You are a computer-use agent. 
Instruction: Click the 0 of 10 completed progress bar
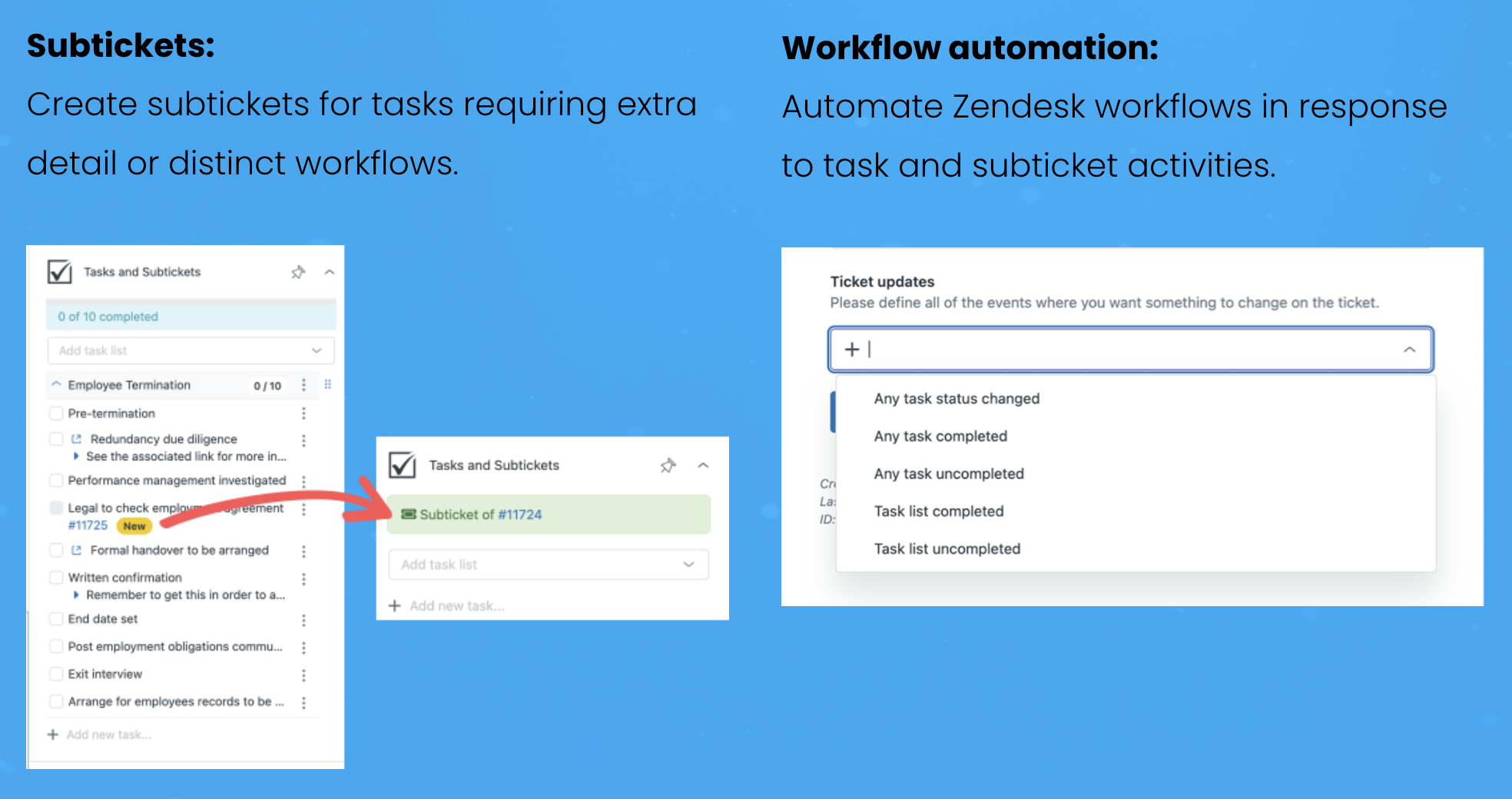point(191,316)
